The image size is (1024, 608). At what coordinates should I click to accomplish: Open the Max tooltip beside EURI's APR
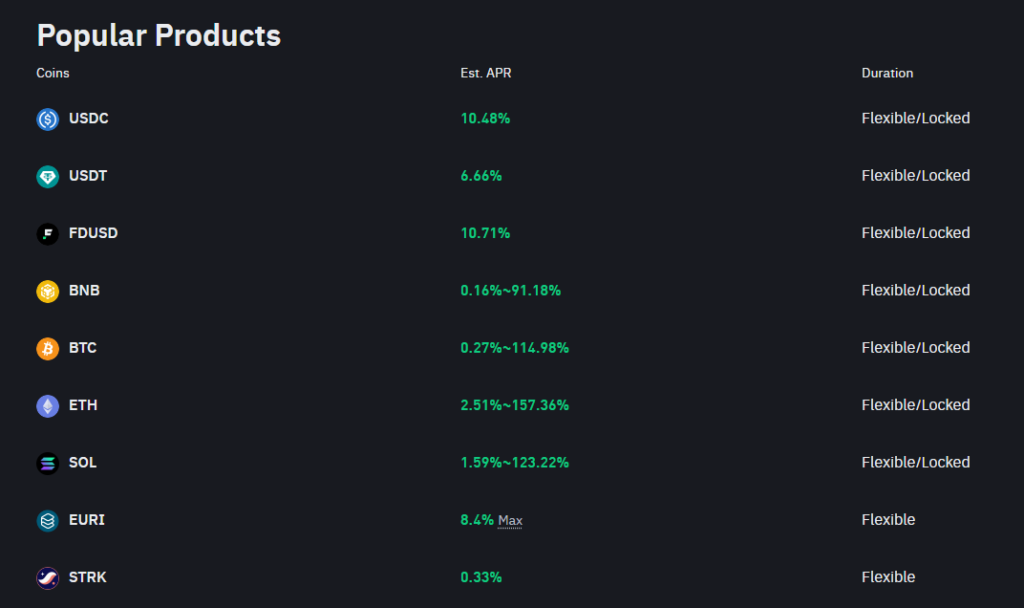tap(512, 520)
